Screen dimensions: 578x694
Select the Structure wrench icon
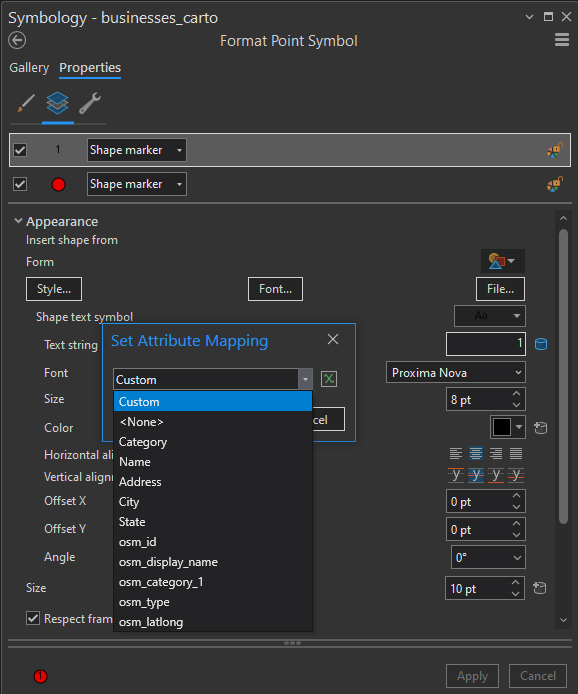pos(90,103)
